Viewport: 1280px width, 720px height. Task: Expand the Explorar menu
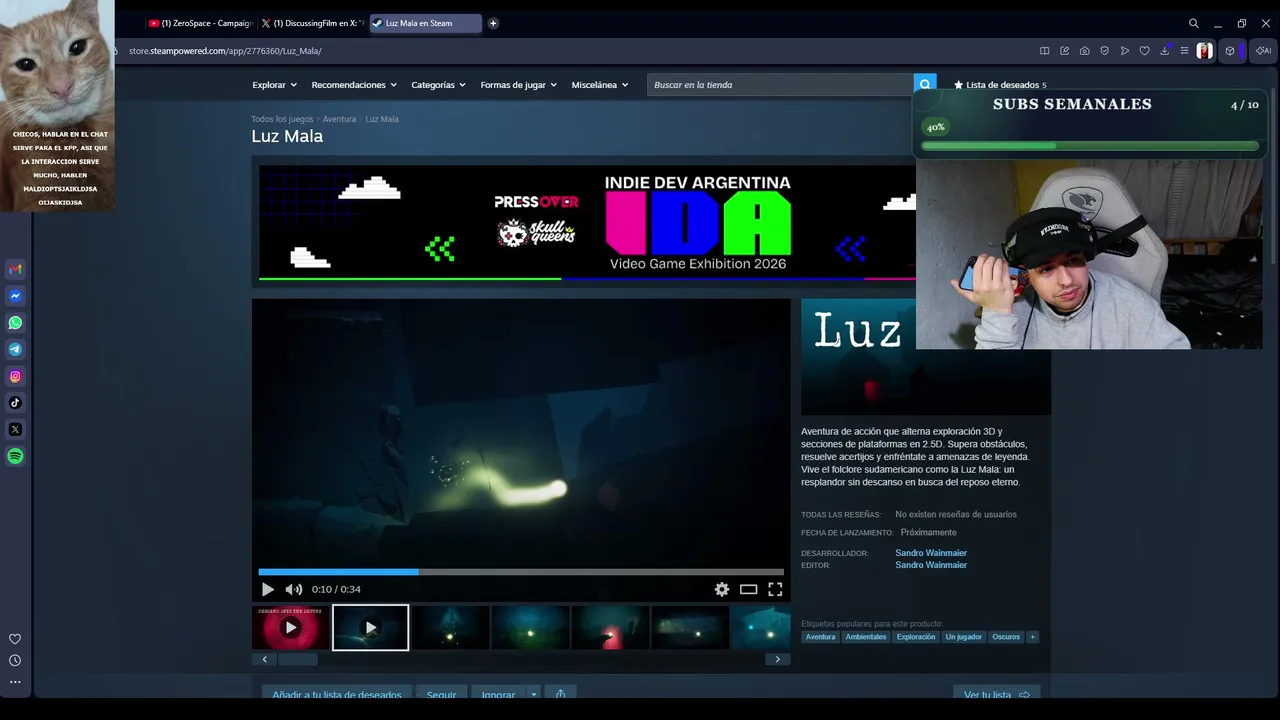pos(275,85)
